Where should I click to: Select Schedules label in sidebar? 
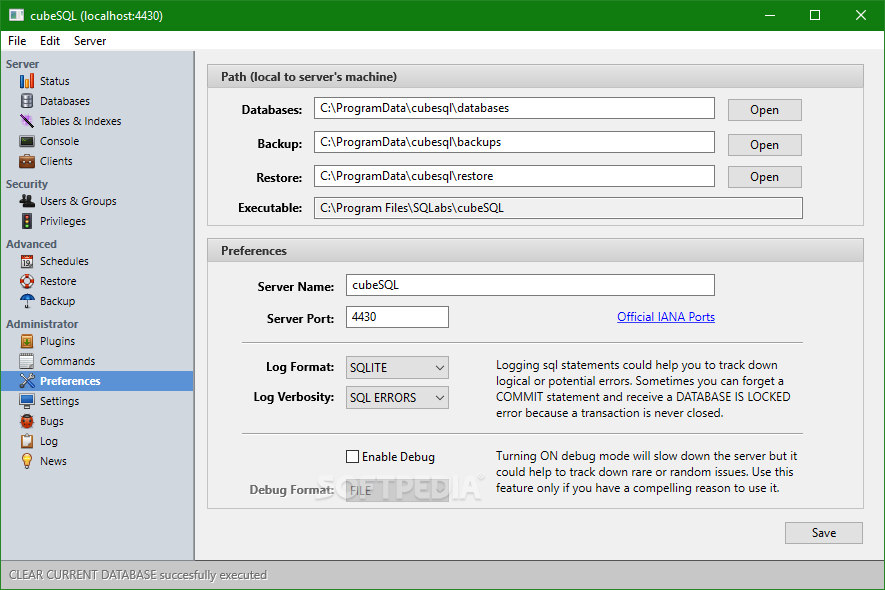coord(64,261)
